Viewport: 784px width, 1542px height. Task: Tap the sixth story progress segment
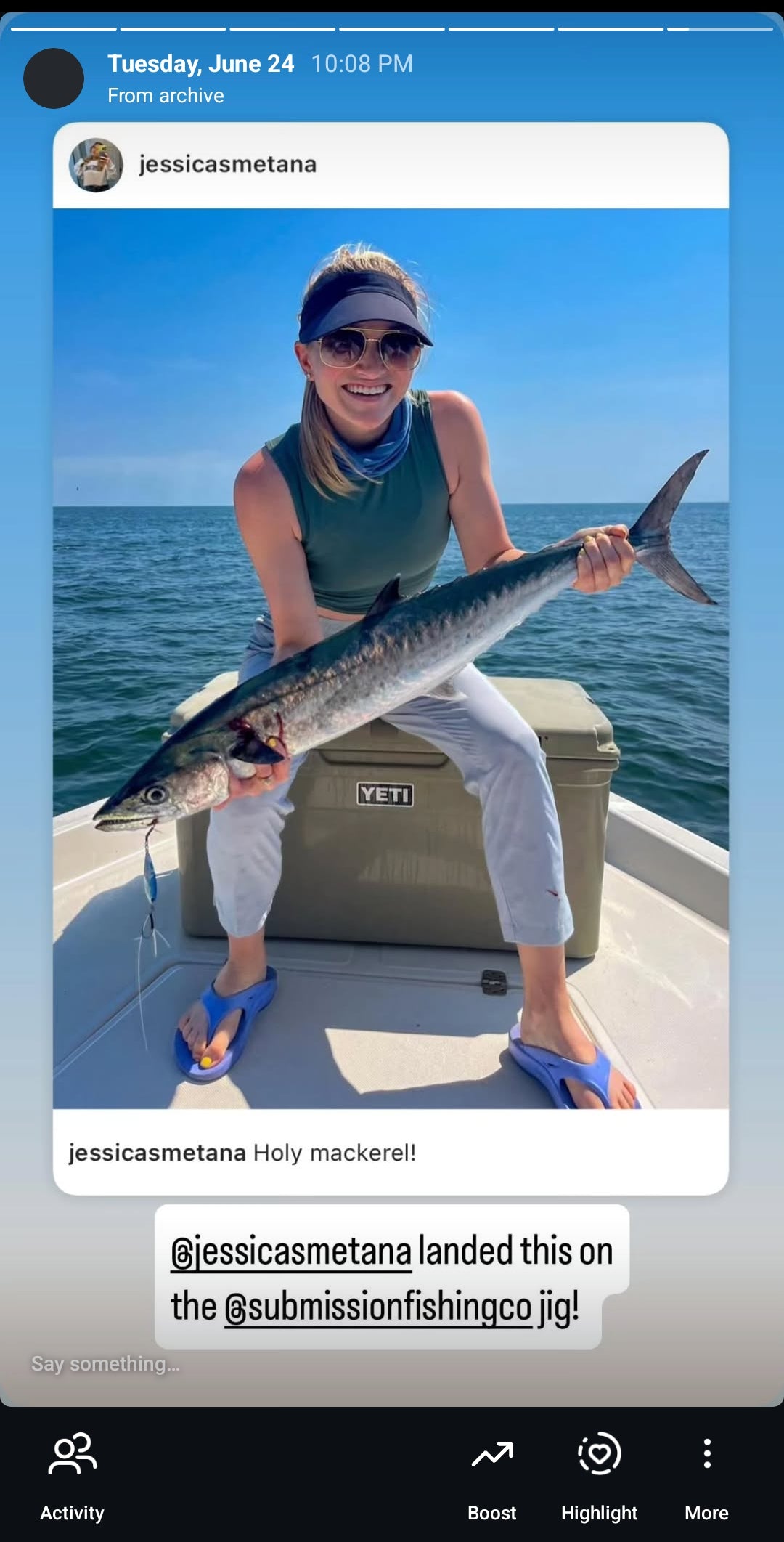pos(611,28)
